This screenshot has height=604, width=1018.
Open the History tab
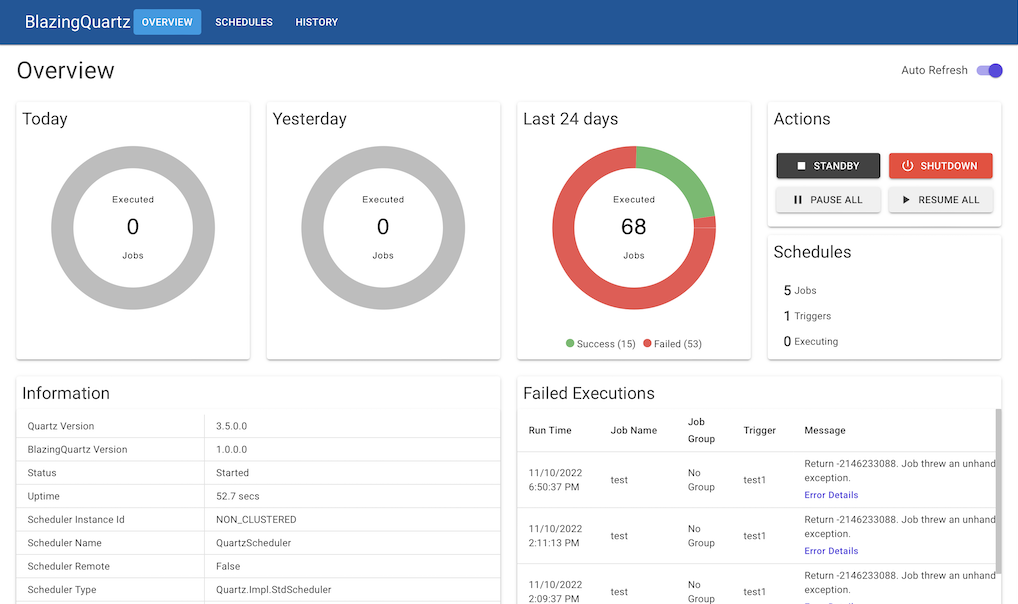(x=317, y=22)
